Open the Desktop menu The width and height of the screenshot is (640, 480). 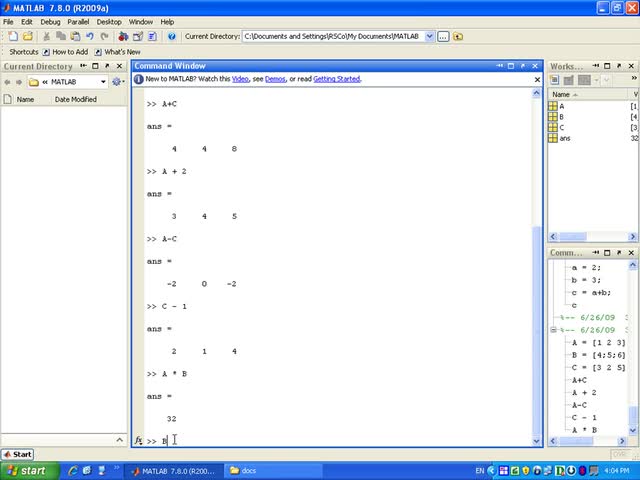(x=109, y=22)
